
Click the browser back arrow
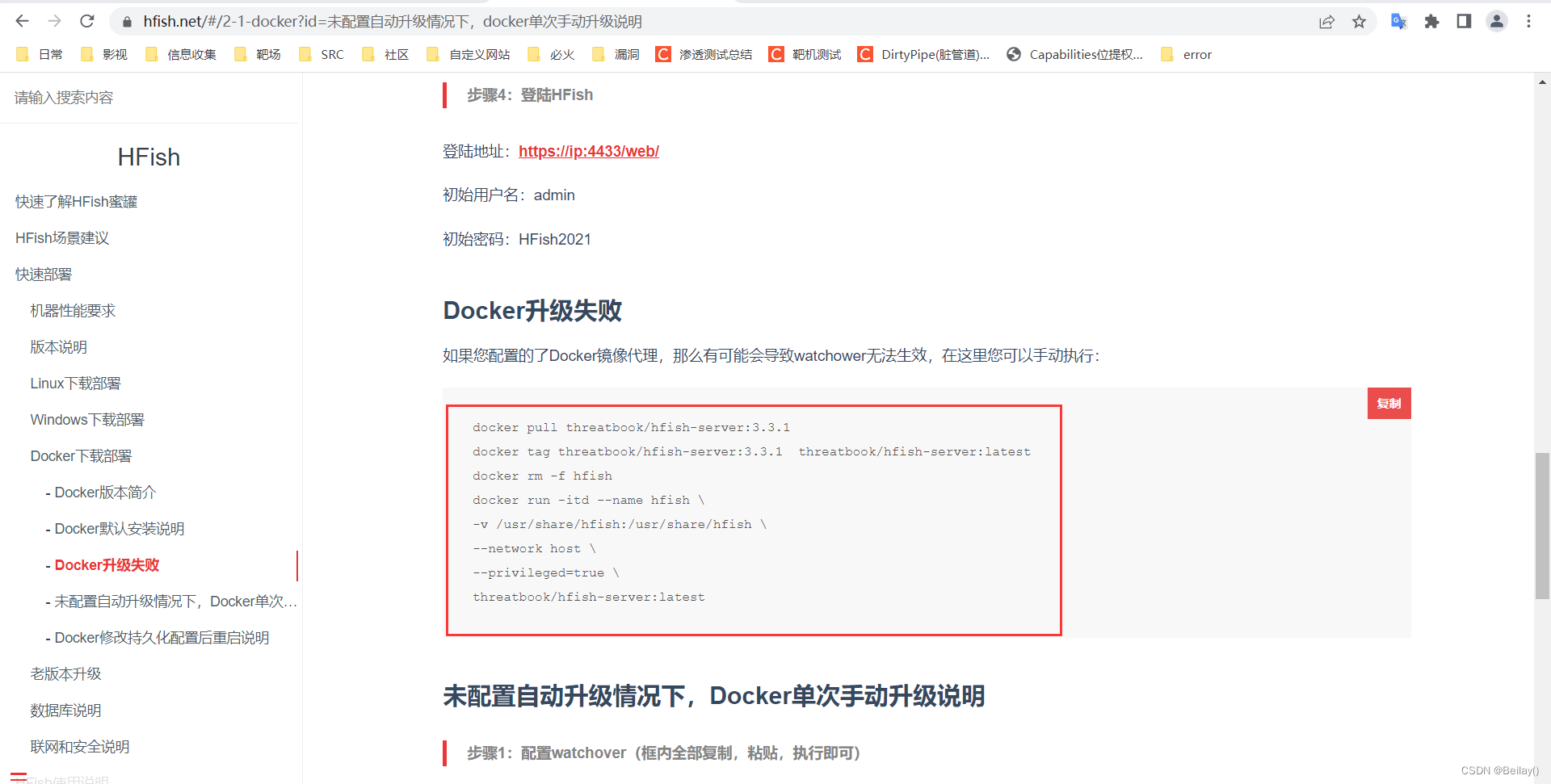(23, 22)
